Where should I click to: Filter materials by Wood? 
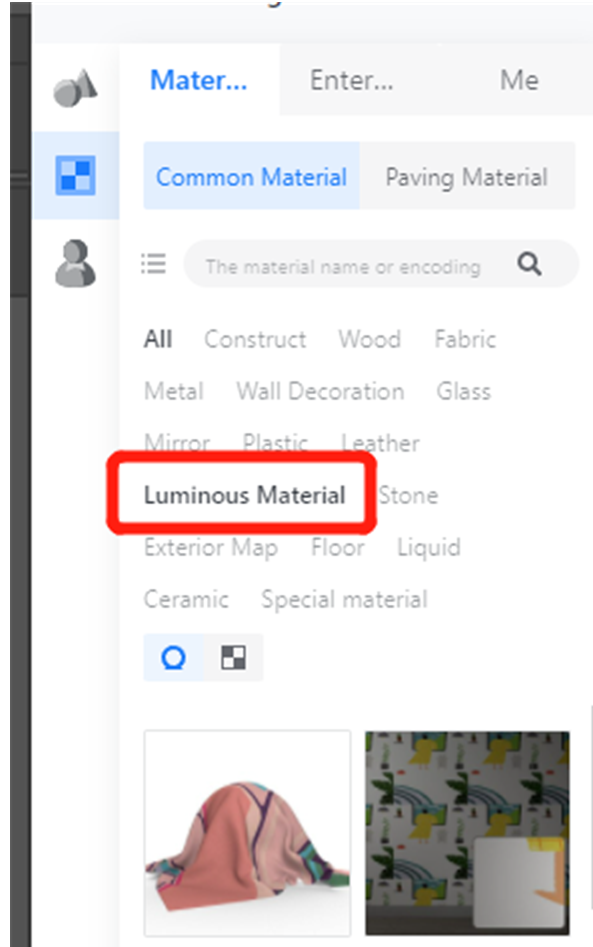(370, 339)
